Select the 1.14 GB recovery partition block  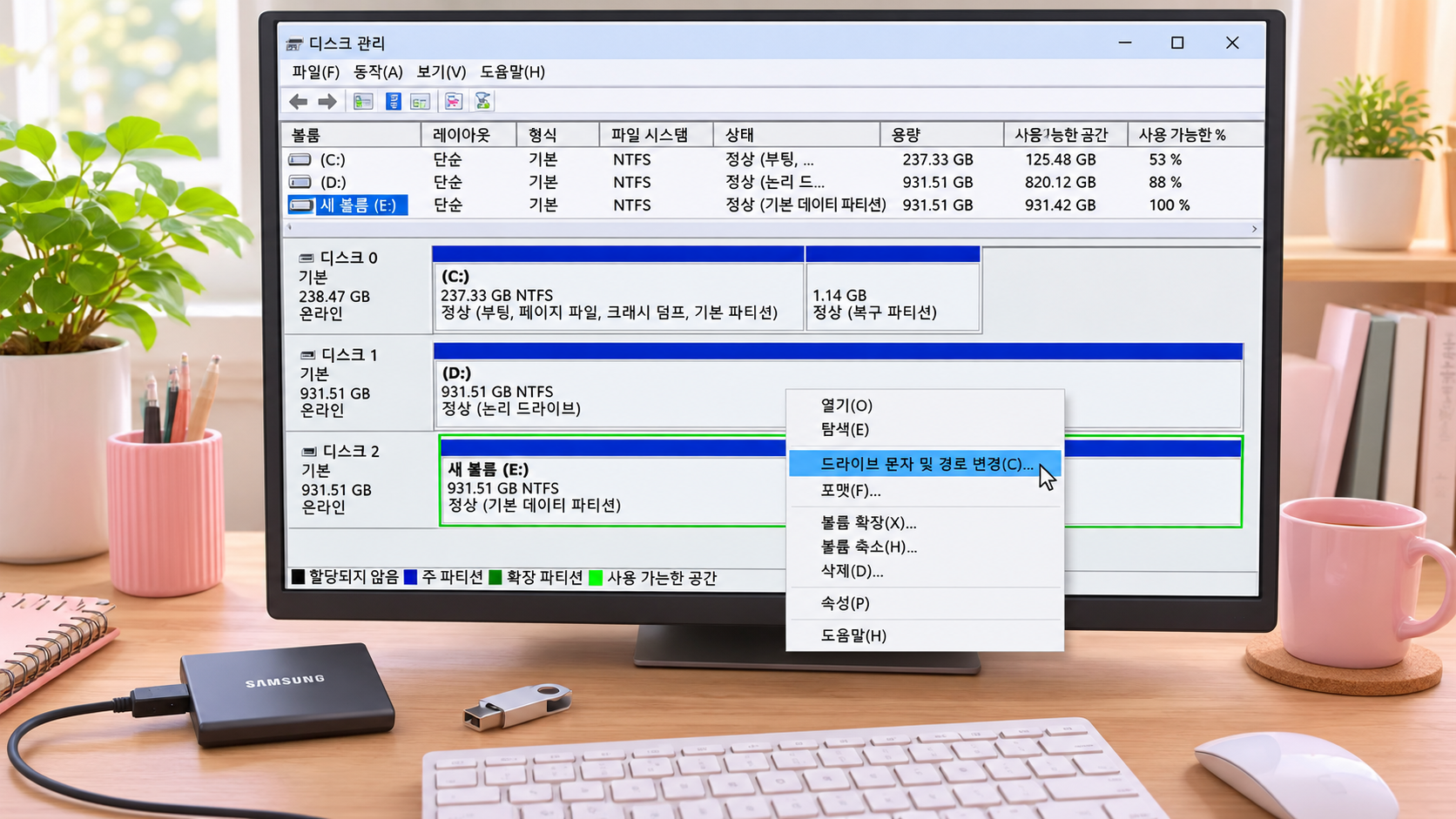tap(893, 289)
